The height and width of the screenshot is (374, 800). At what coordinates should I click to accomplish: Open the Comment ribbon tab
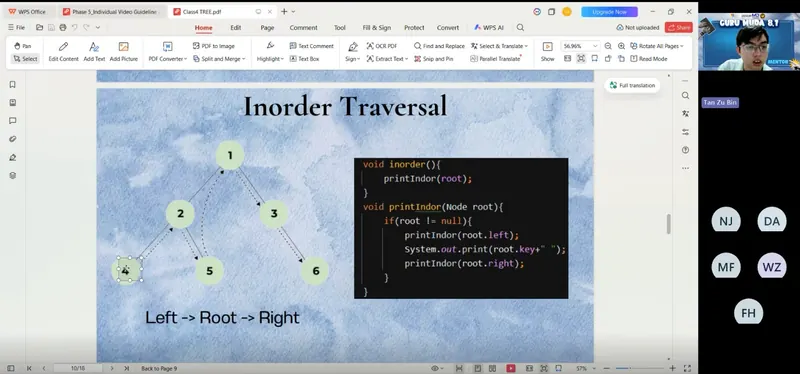coord(304,28)
